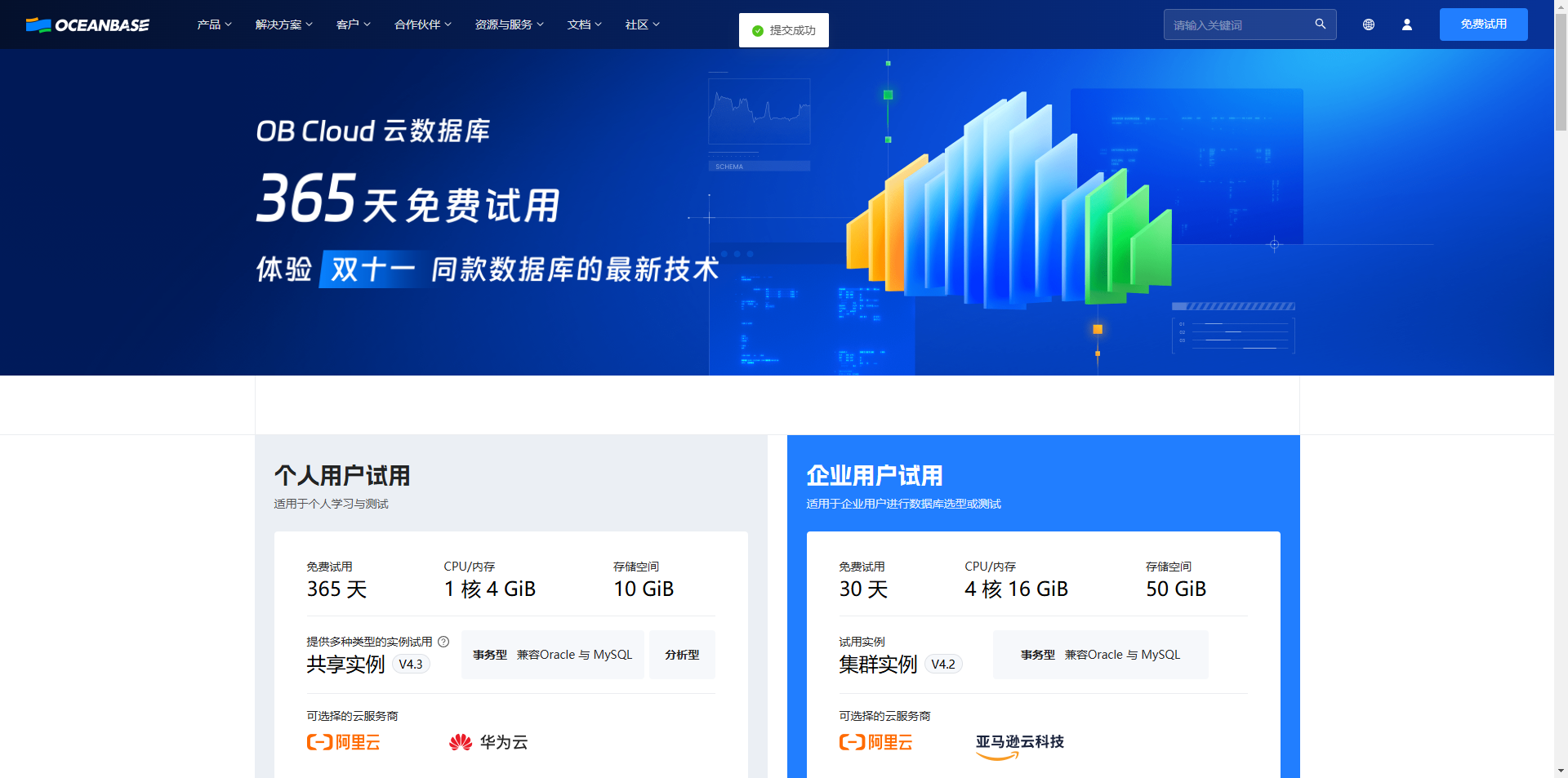Dismiss the 提交成功 notification
Screen dimensions: 1568x778
[783, 29]
